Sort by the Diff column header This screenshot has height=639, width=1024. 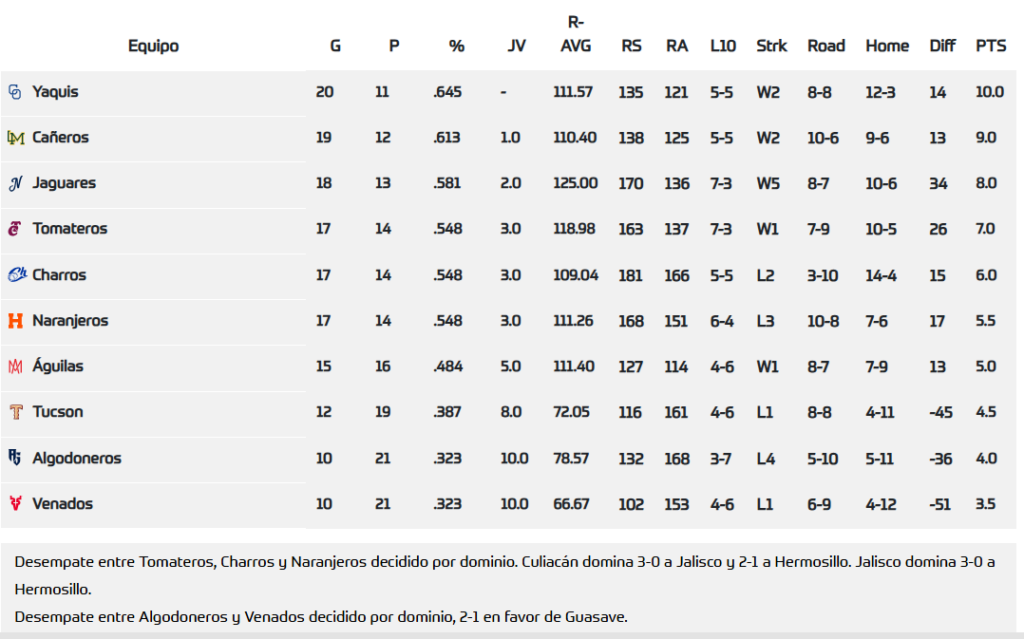pyautogui.click(x=942, y=46)
